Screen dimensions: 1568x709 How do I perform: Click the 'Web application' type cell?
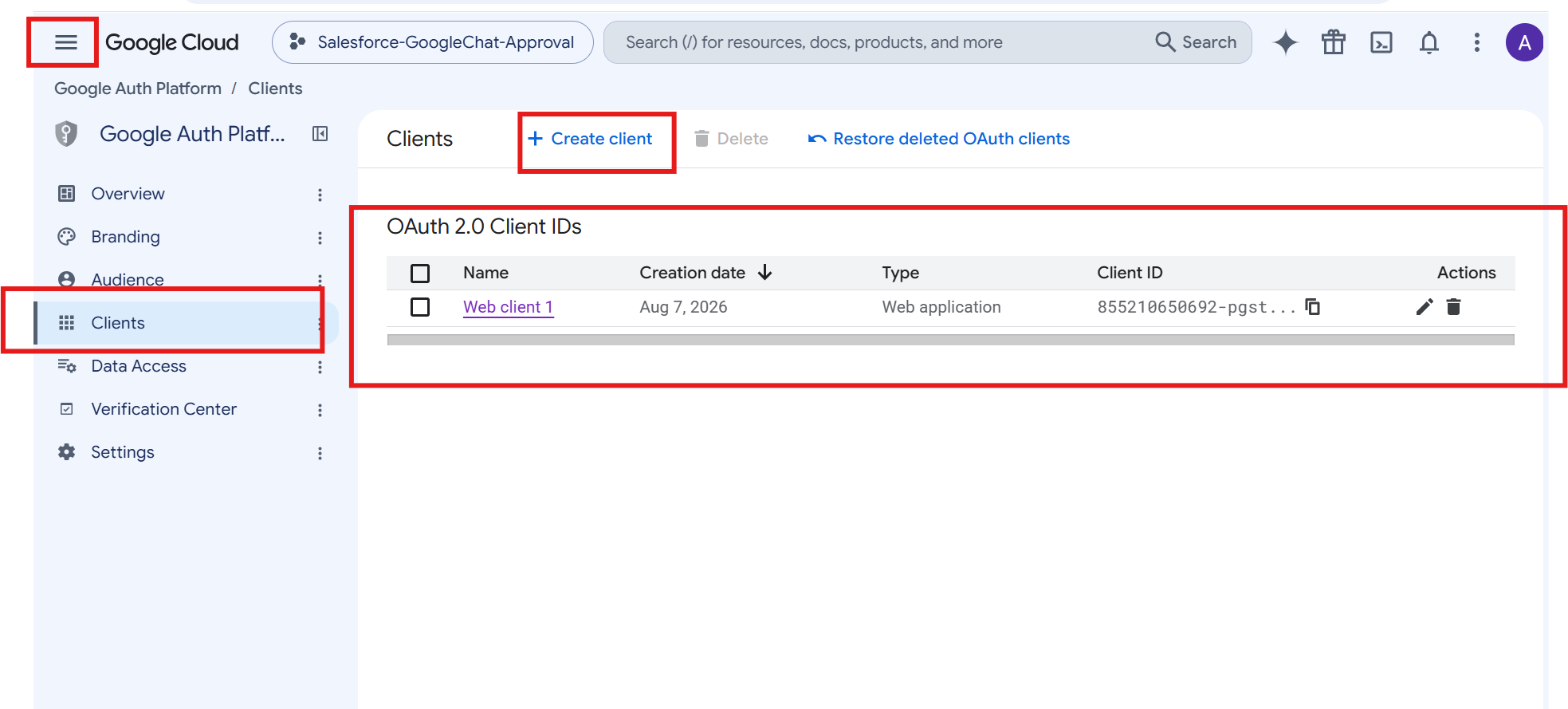tap(941, 307)
